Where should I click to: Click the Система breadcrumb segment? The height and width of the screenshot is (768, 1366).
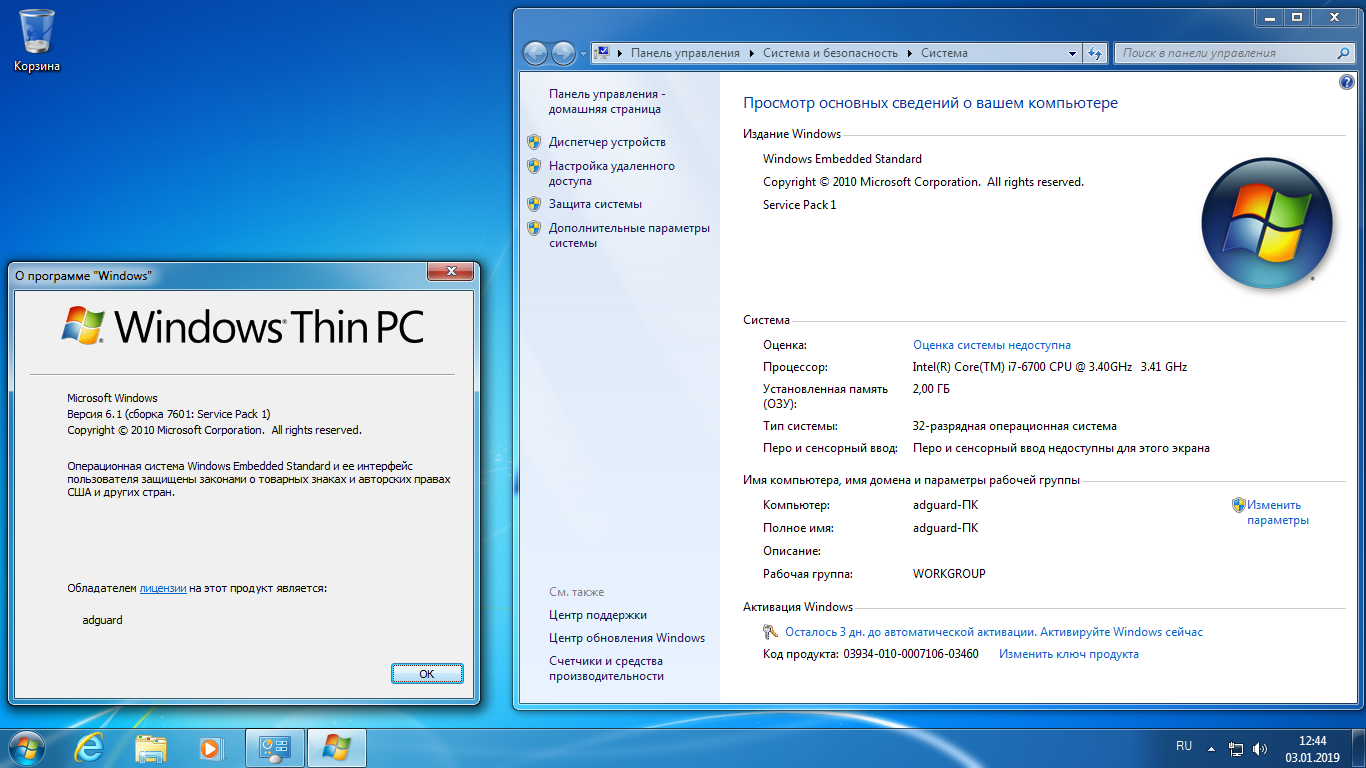pyautogui.click(x=944, y=53)
